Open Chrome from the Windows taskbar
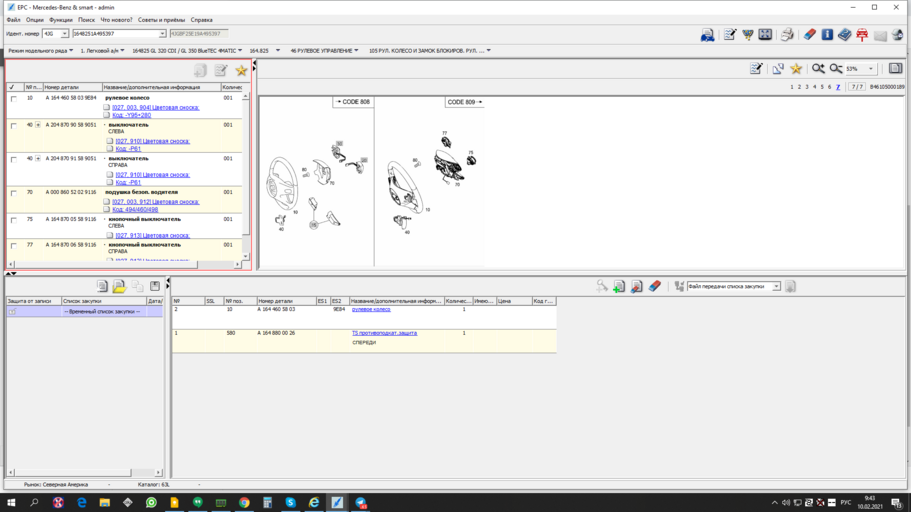The width and height of the screenshot is (911, 512). (x=244, y=503)
